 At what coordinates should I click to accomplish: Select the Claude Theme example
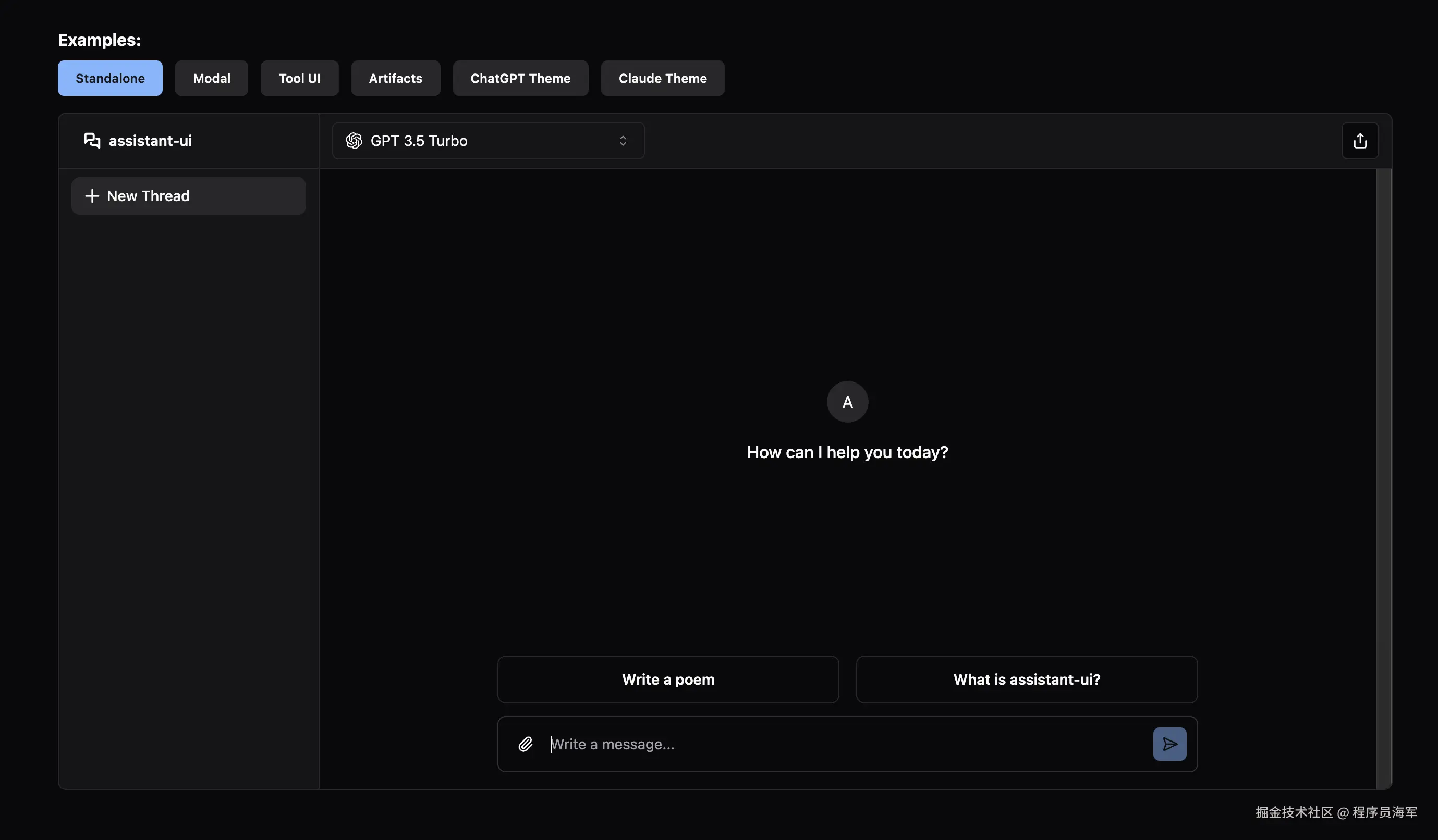[662, 79]
